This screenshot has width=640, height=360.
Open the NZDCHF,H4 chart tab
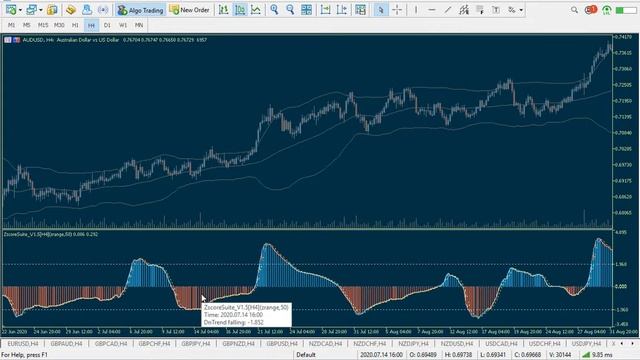[369, 344]
